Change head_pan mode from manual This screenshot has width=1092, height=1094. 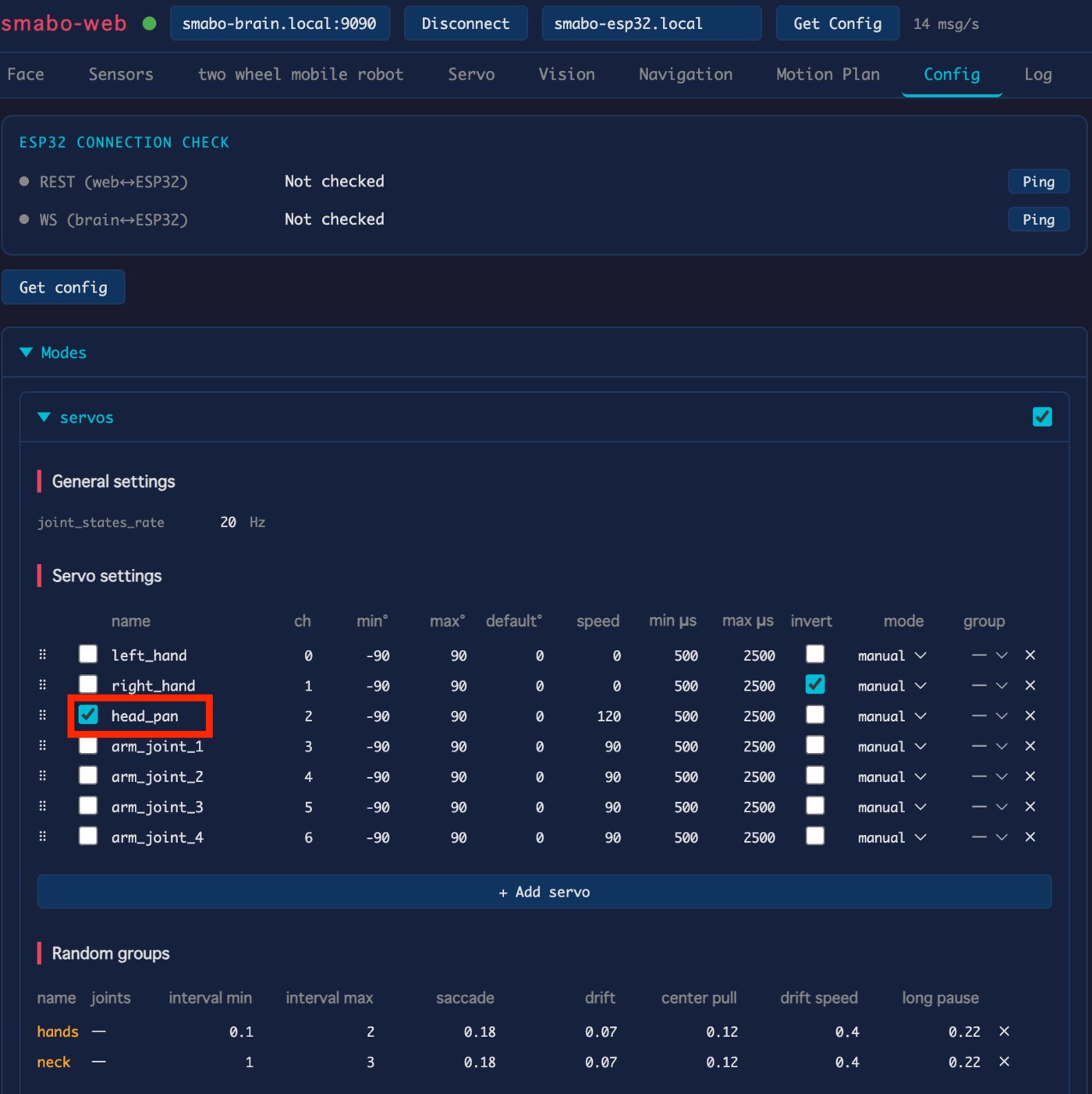pos(892,716)
